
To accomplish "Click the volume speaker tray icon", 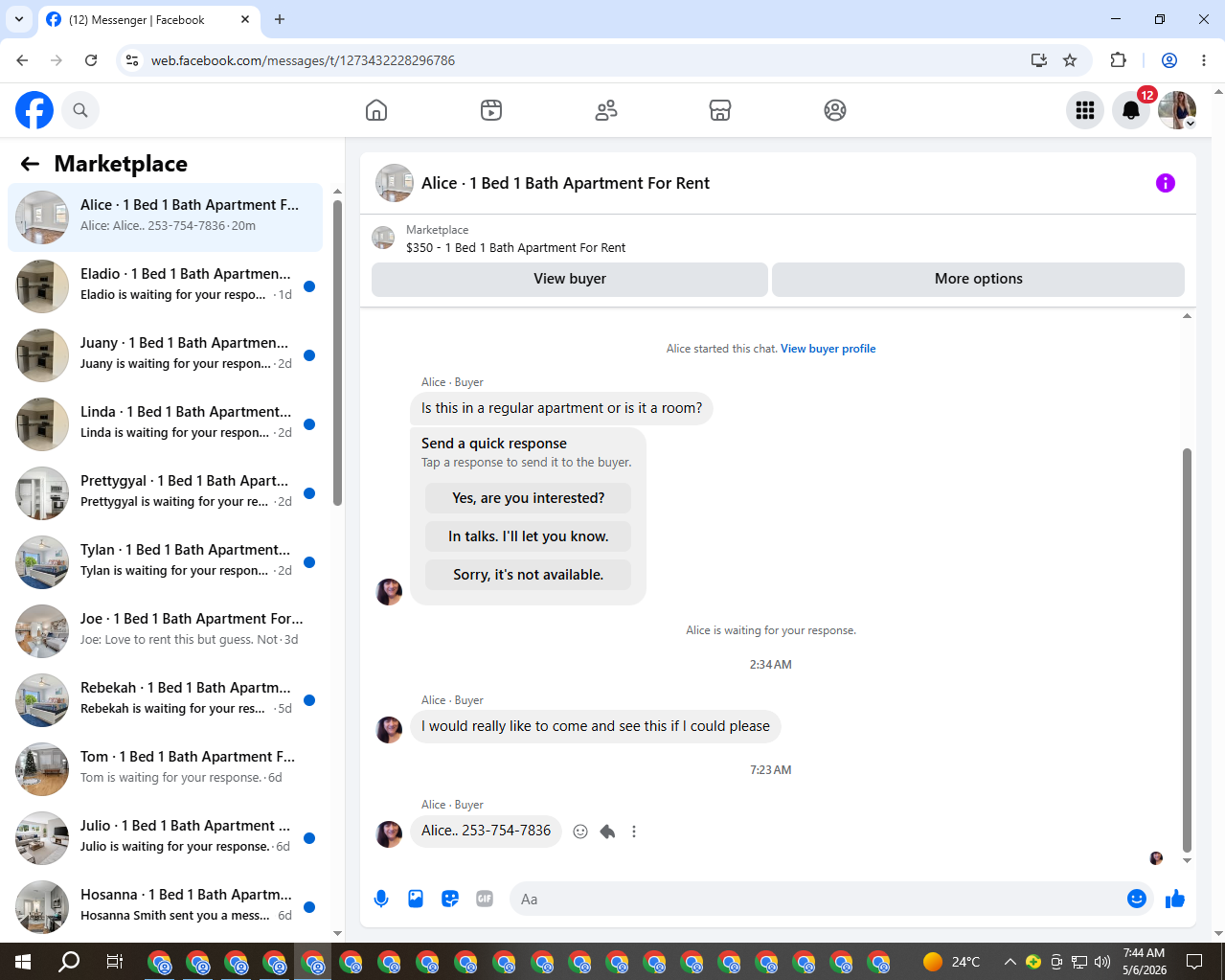I will point(1102,962).
